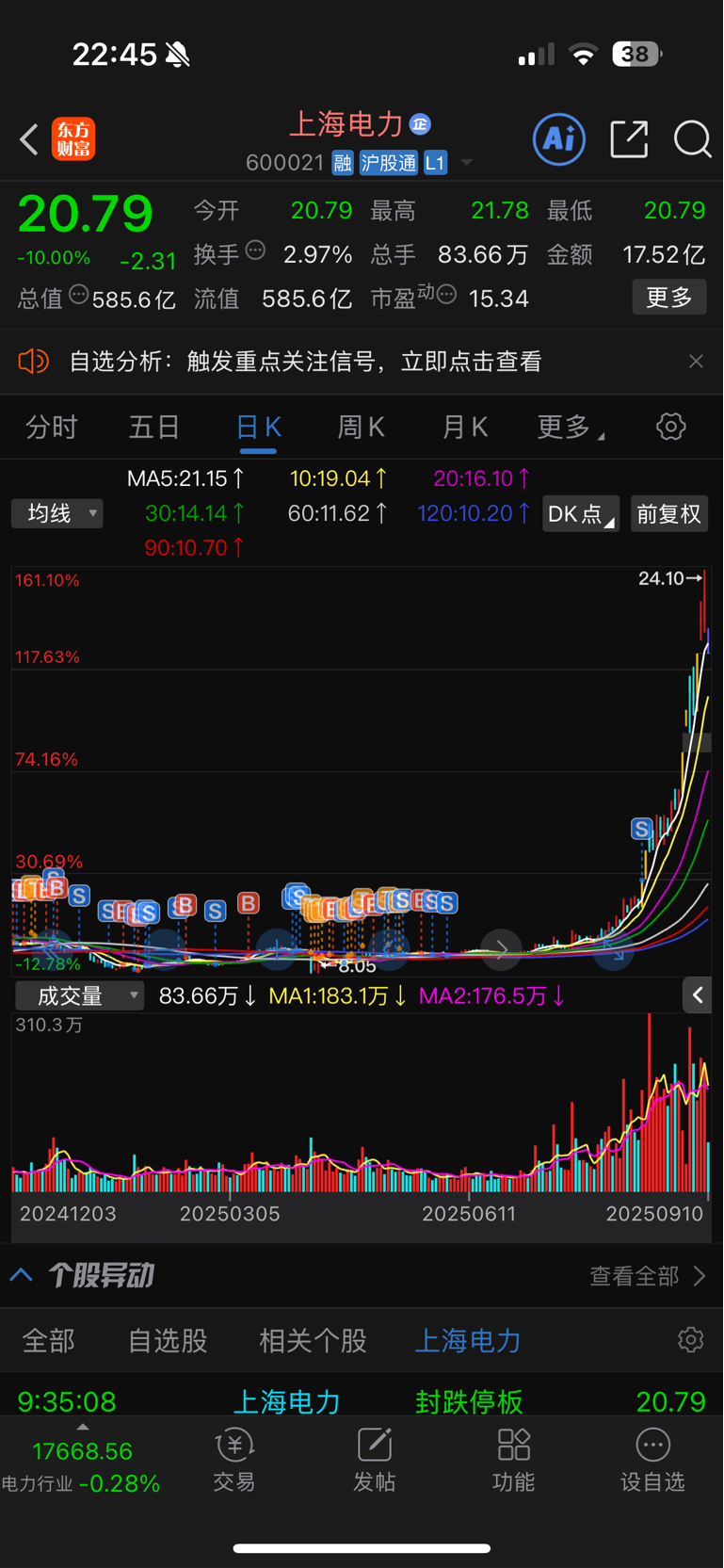Tap MA2:176.5万 volume average
The width and height of the screenshot is (724, 1568).
tap(491, 996)
